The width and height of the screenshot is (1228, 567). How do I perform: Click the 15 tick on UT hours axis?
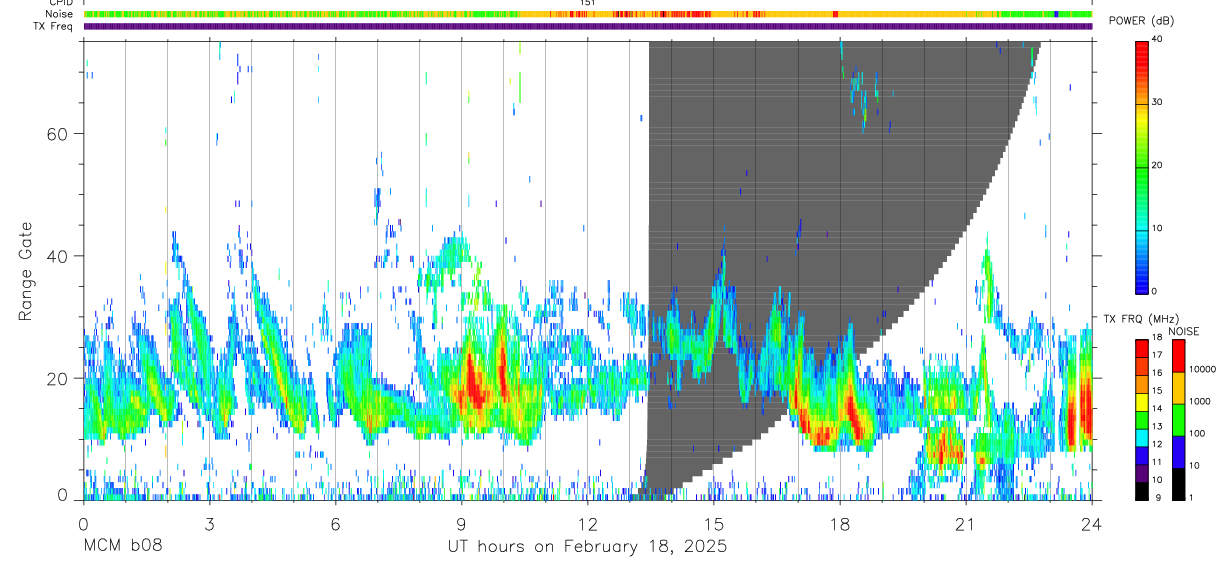713,523
